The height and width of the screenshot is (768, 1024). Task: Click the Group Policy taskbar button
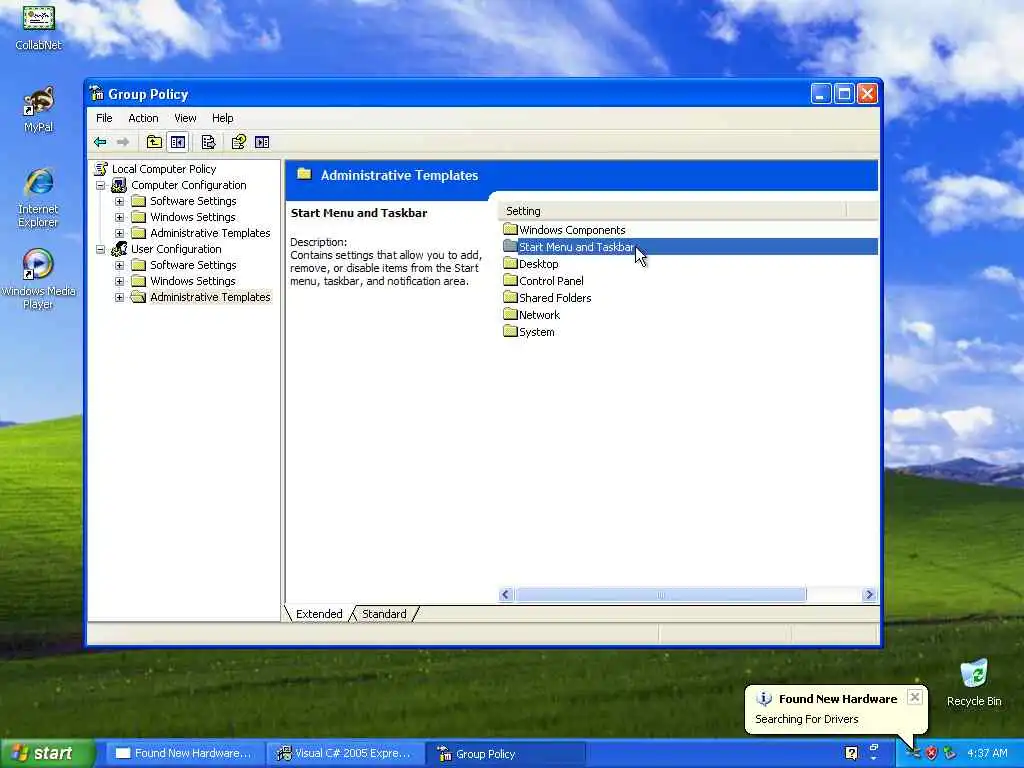[506, 753]
